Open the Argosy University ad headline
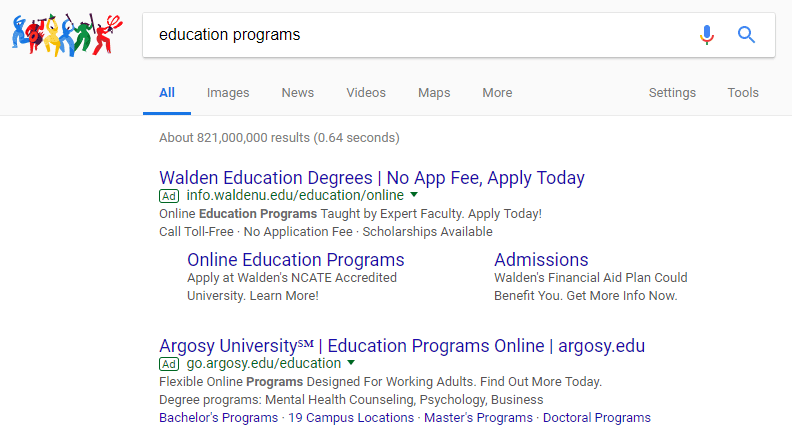 402,347
